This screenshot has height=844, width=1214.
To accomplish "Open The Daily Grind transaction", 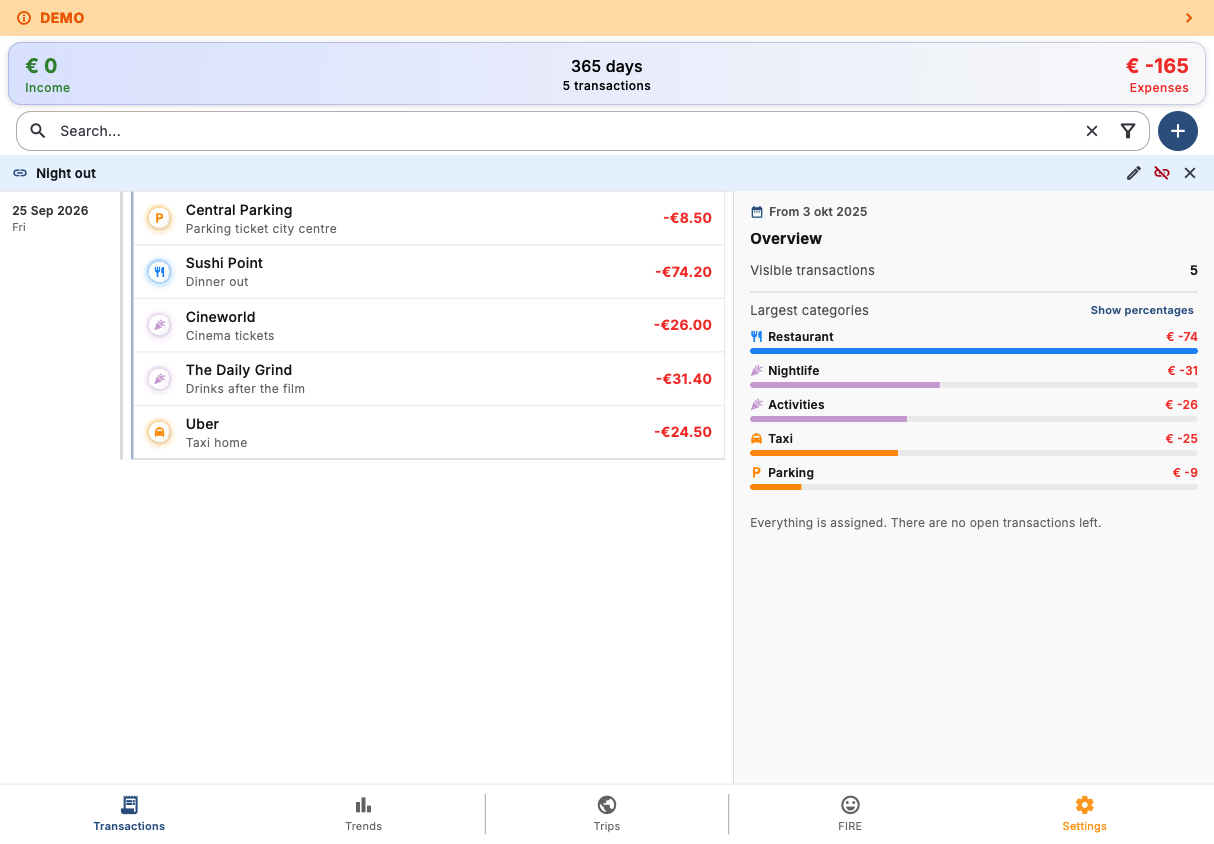I will coord(429,378).
